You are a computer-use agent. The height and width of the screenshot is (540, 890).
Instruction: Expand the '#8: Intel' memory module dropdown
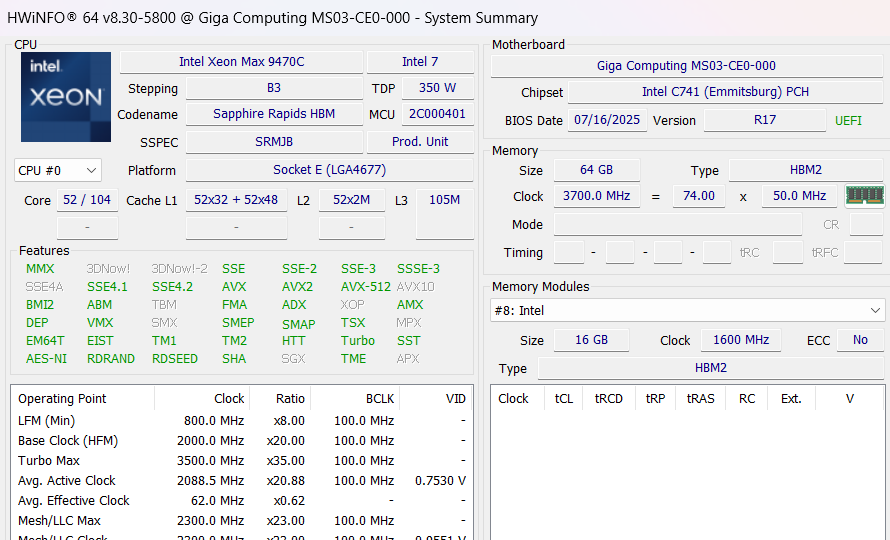(x=687, y=311)
